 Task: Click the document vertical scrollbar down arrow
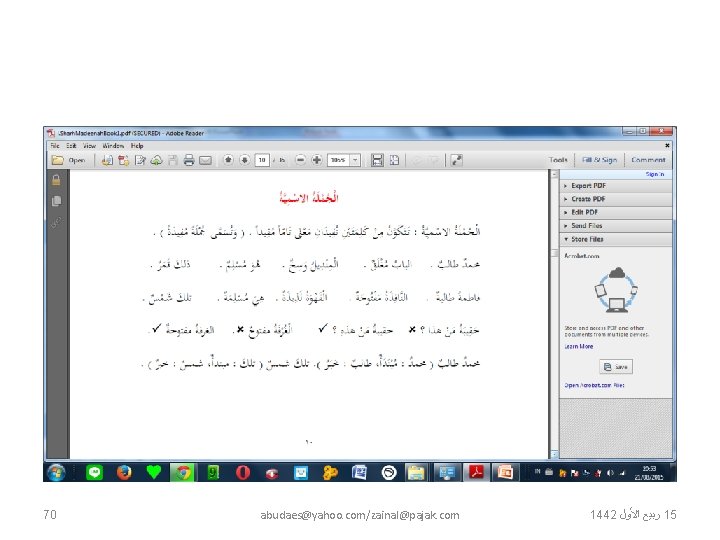(554, 454)
